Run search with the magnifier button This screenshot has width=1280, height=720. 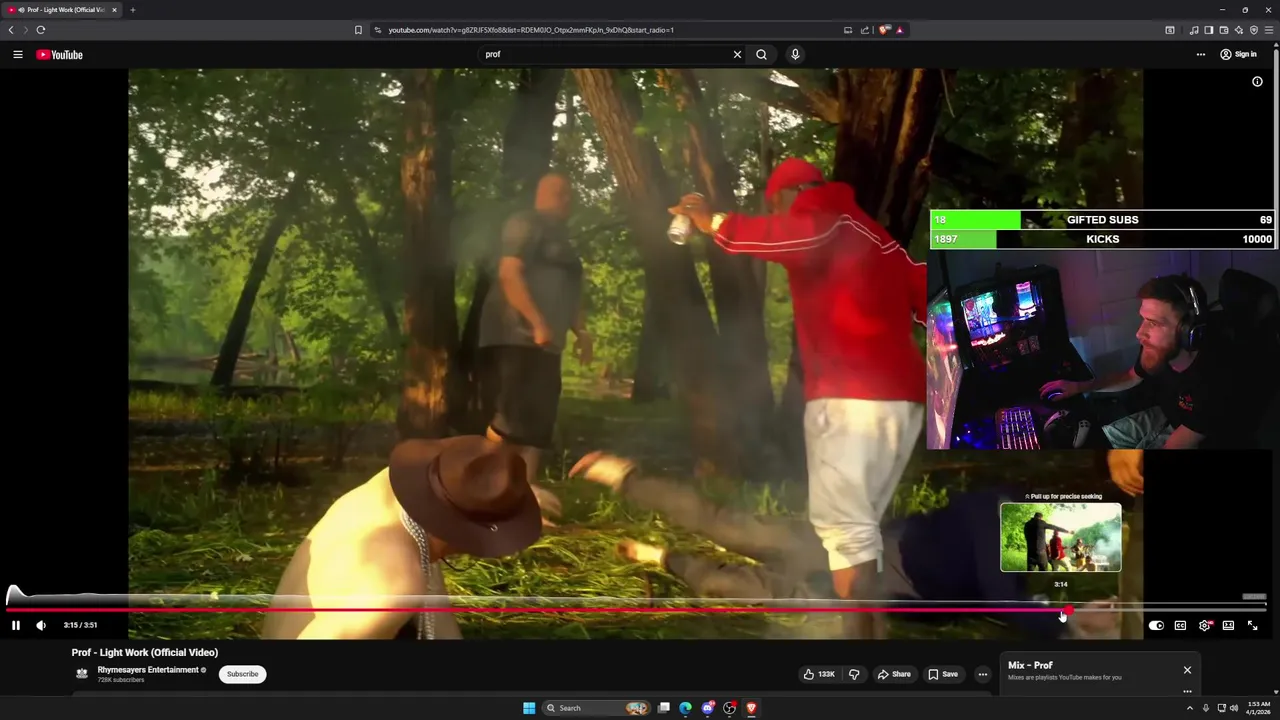pyautogui.click(x=762, y=55)
